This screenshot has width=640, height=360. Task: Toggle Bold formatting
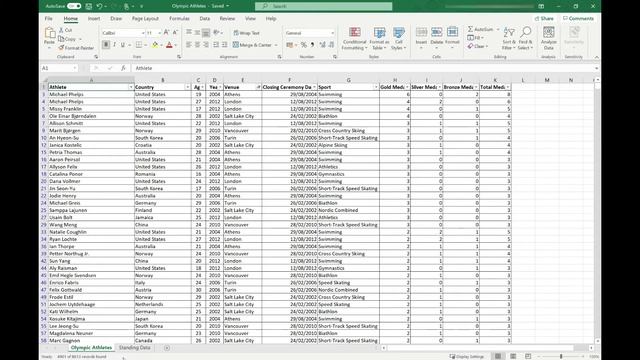tap(106, 45)
